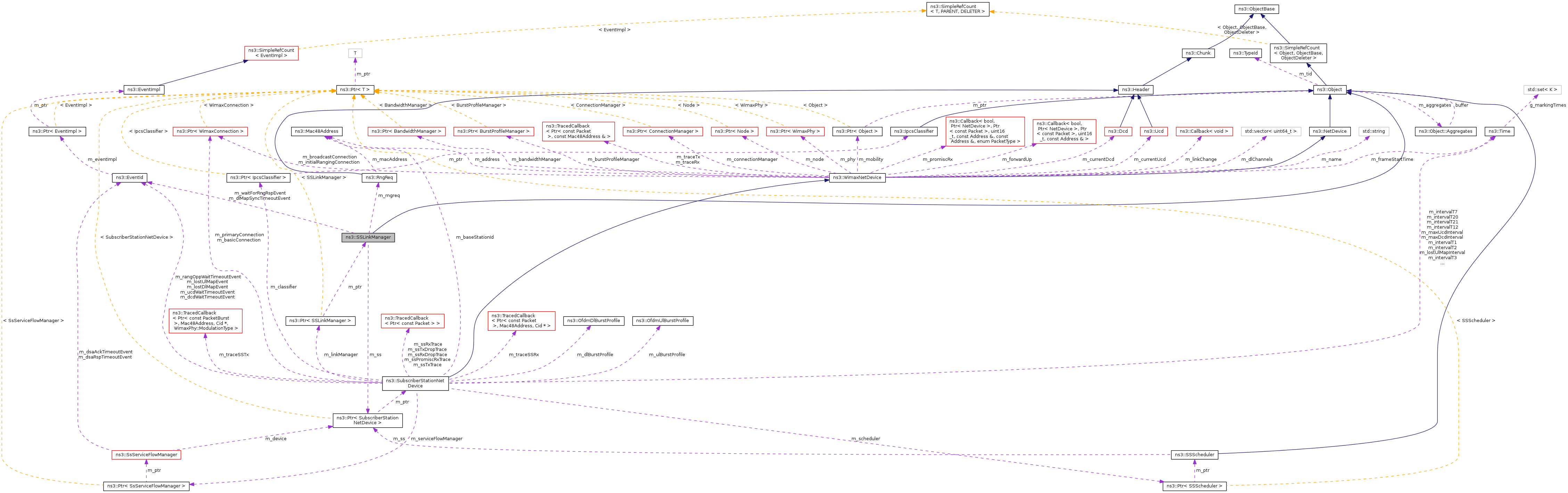Open the ns3::TypeId node
1568x493 pixels.
pos(1245,53)
